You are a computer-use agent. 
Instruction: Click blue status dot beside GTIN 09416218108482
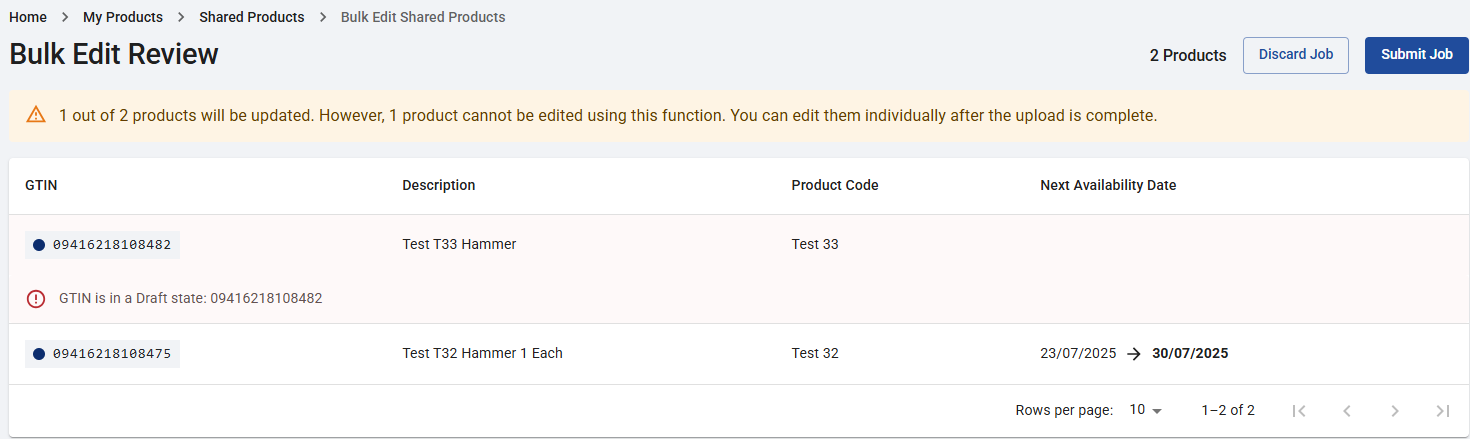coord(39,245)
